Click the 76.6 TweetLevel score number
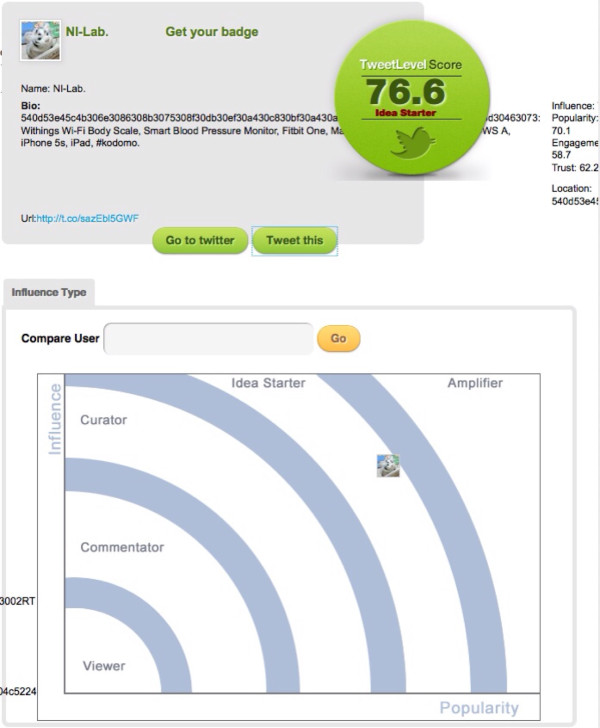The image size is (600, 728). point(405,91)
